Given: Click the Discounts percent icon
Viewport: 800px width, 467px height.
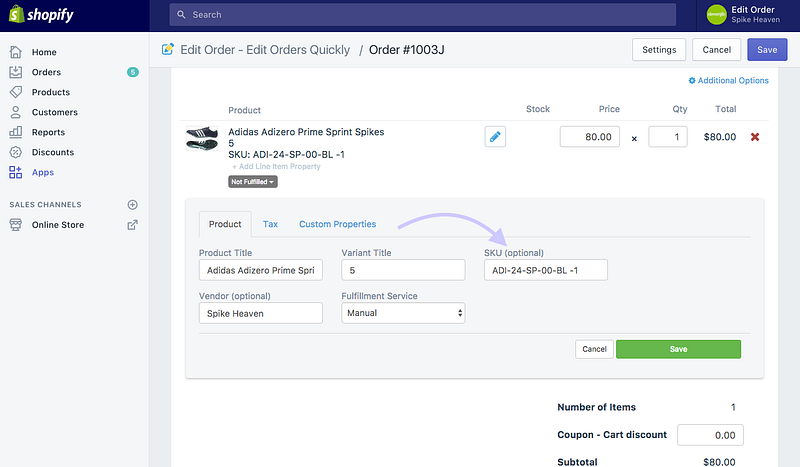Looking at the screenshot, I should 16,152.
